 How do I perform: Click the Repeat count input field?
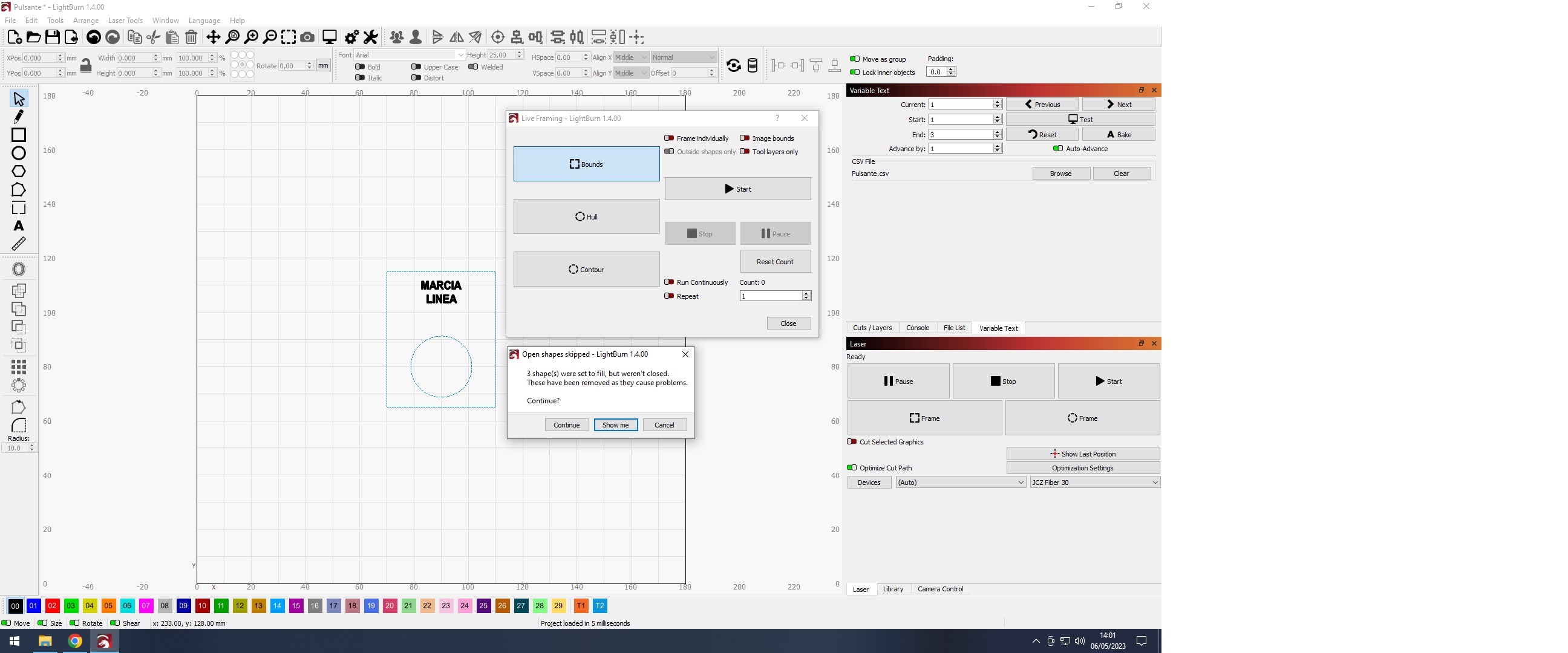[770, 296]
